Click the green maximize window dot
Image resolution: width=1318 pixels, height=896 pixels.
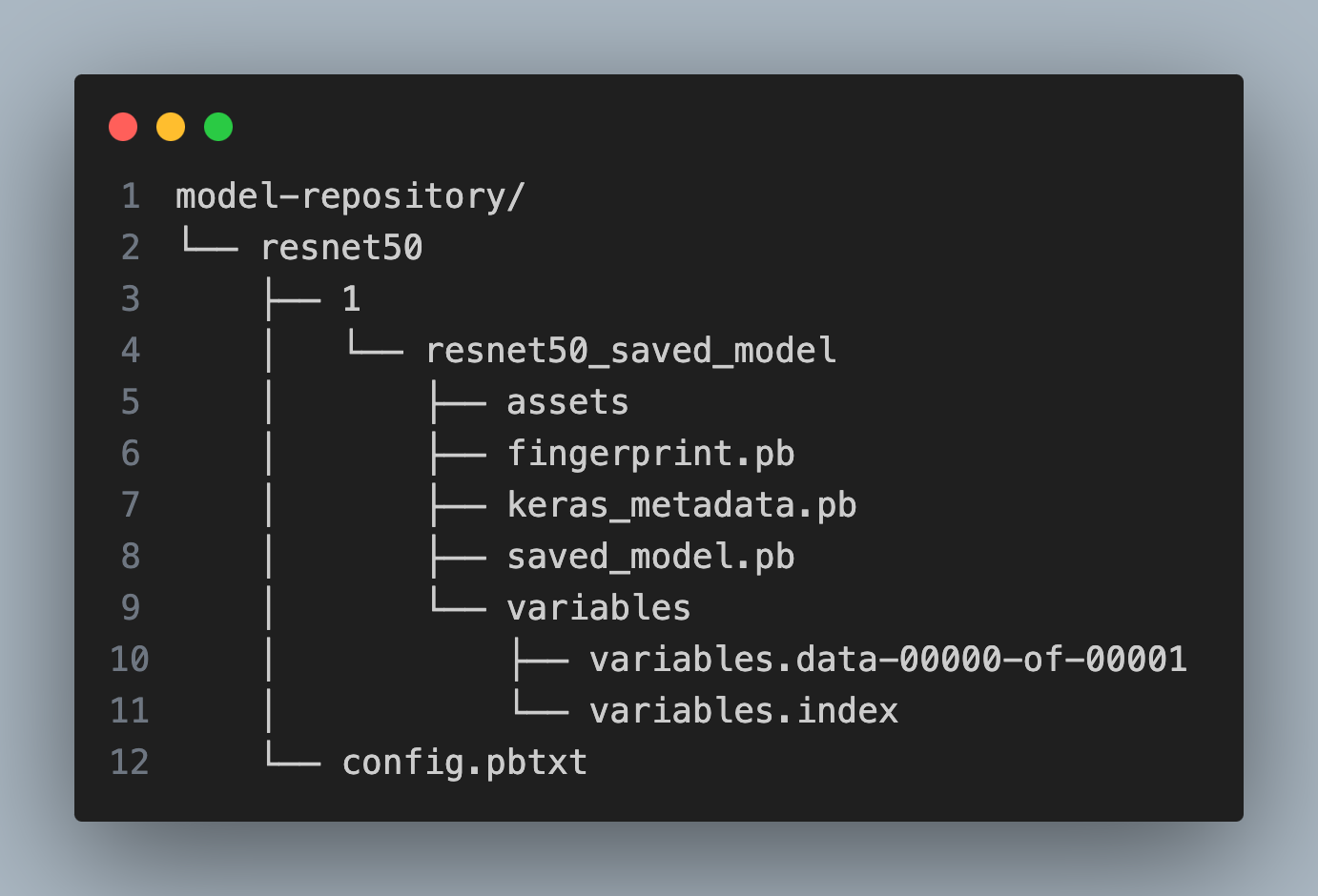[x=218, y=127]
